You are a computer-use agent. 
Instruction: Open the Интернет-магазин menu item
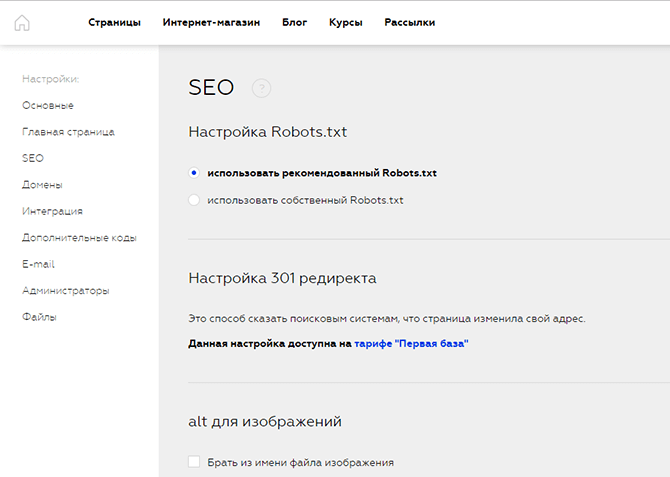[211, 22]
